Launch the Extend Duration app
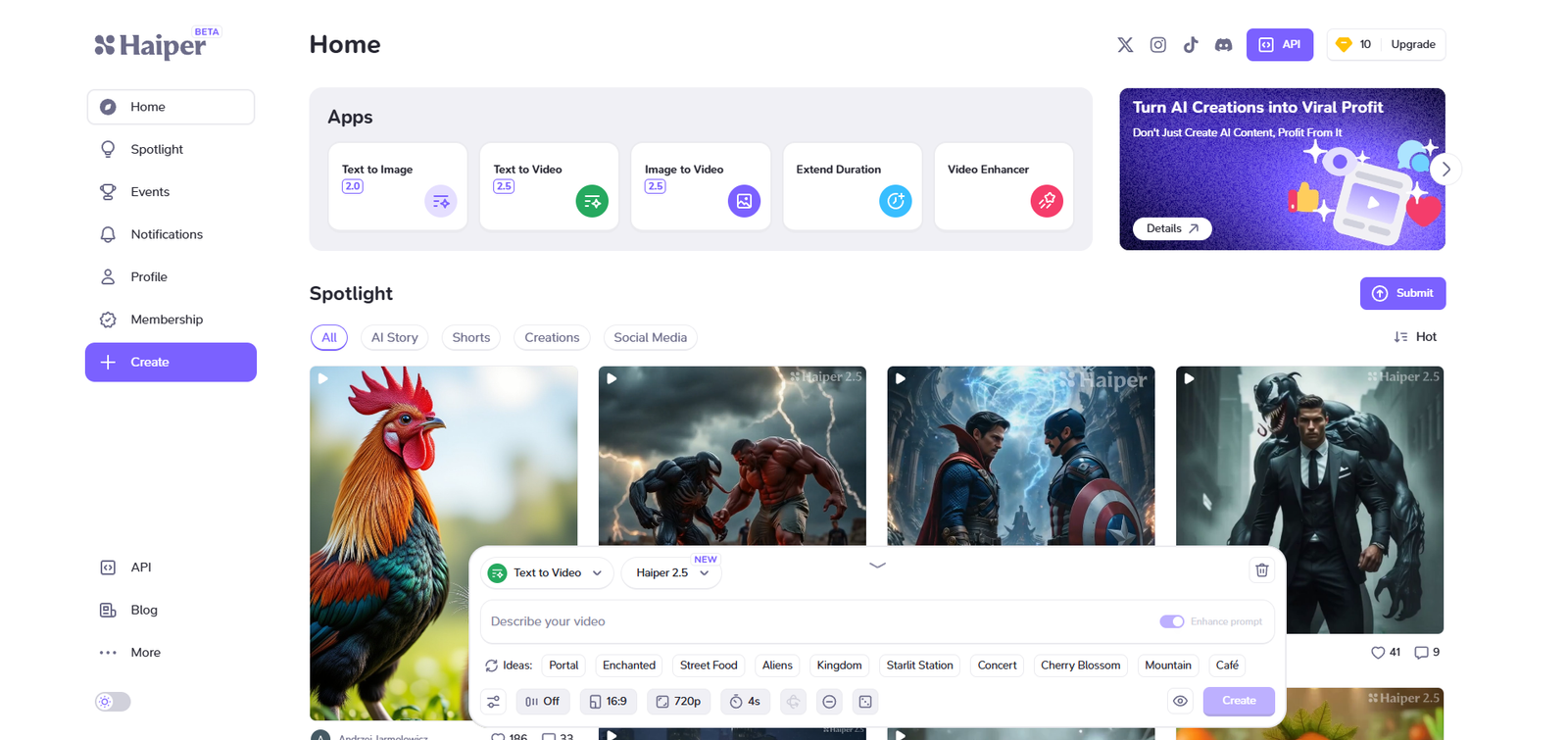The height and width of the screenshot is (740, 1568). tap(852, 186)
